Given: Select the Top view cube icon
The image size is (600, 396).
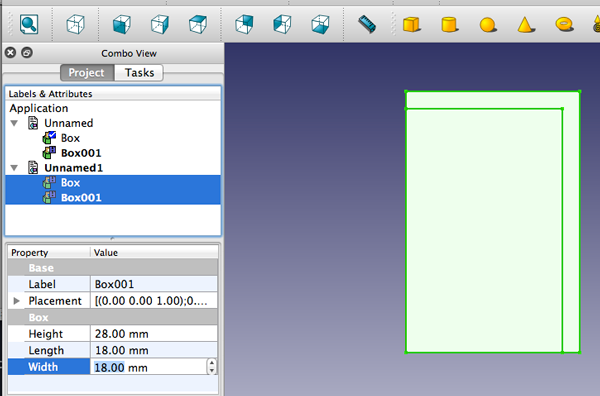Looking at the screenshot, I should click(160, 24).
